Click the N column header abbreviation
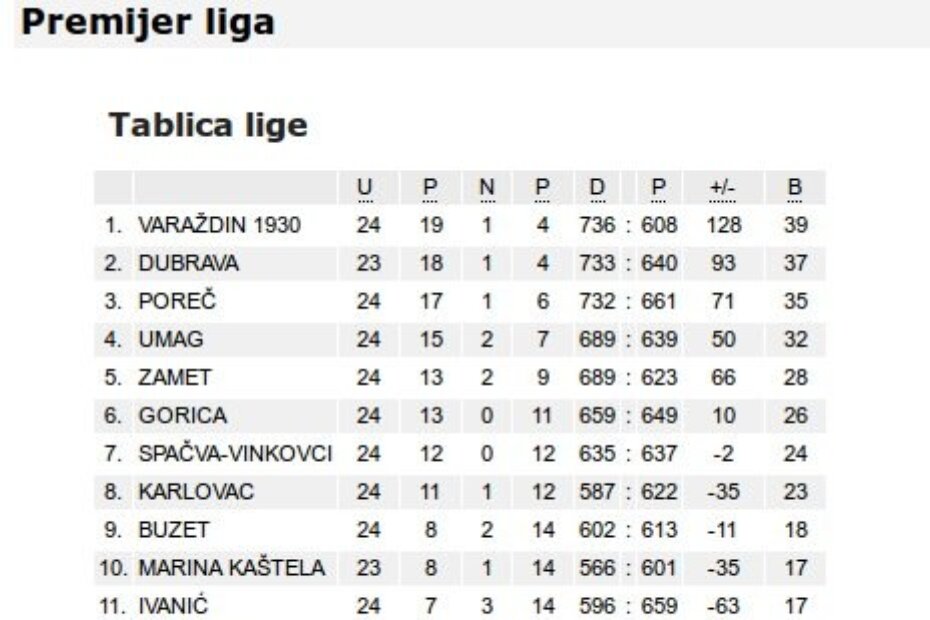930x620 pixels. [487, 188]
